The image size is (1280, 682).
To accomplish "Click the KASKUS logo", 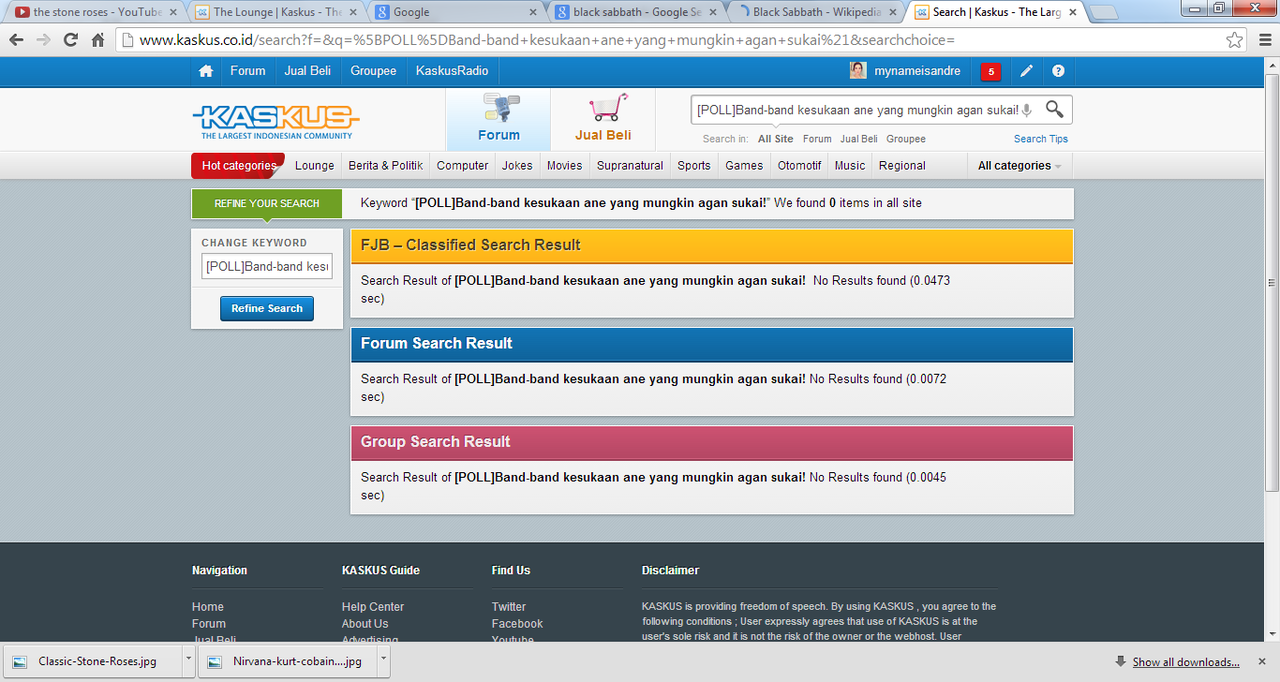I will pyautogui.click(x=275, y=120).
